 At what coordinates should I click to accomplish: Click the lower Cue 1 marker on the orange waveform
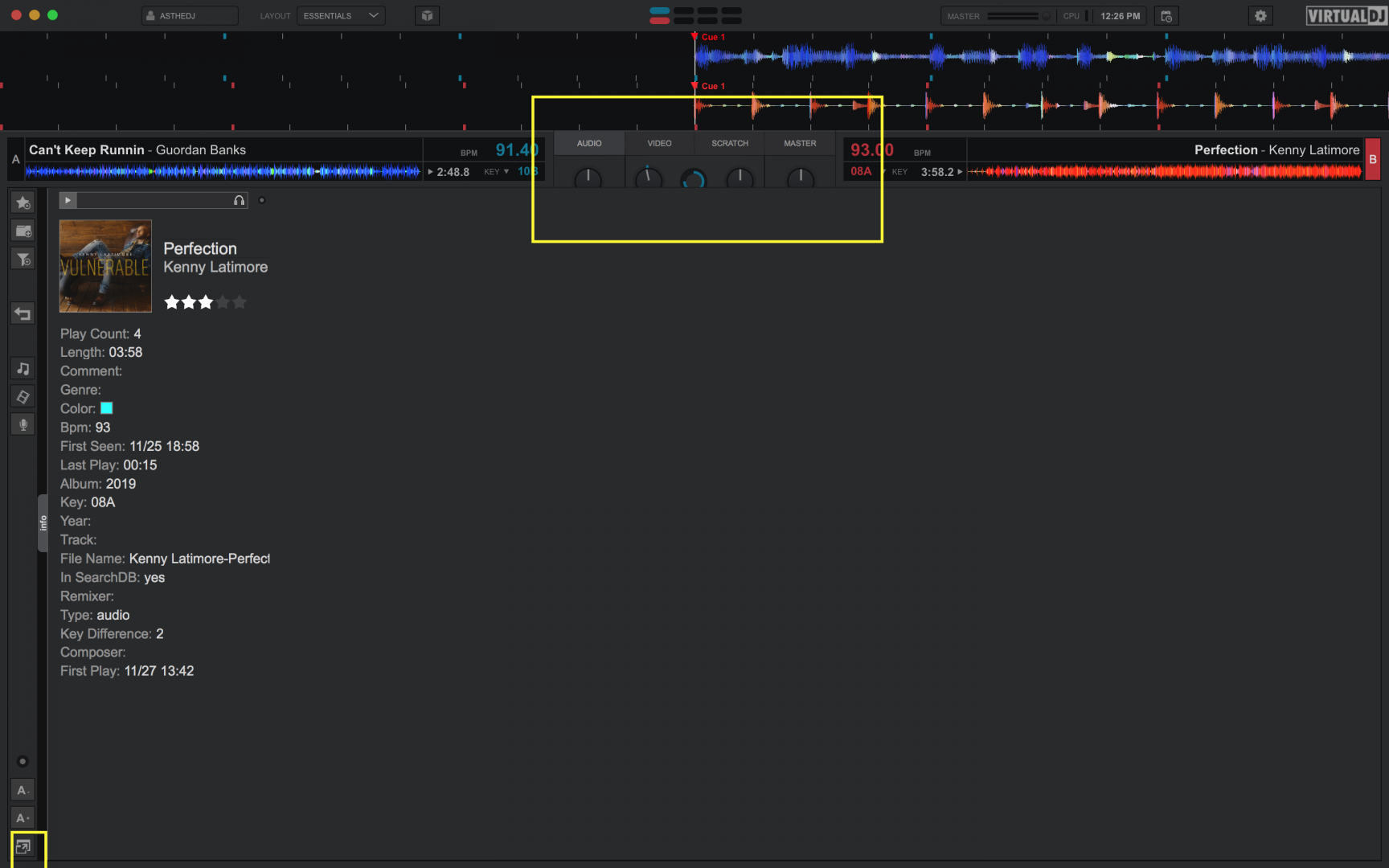click(709, 86)
